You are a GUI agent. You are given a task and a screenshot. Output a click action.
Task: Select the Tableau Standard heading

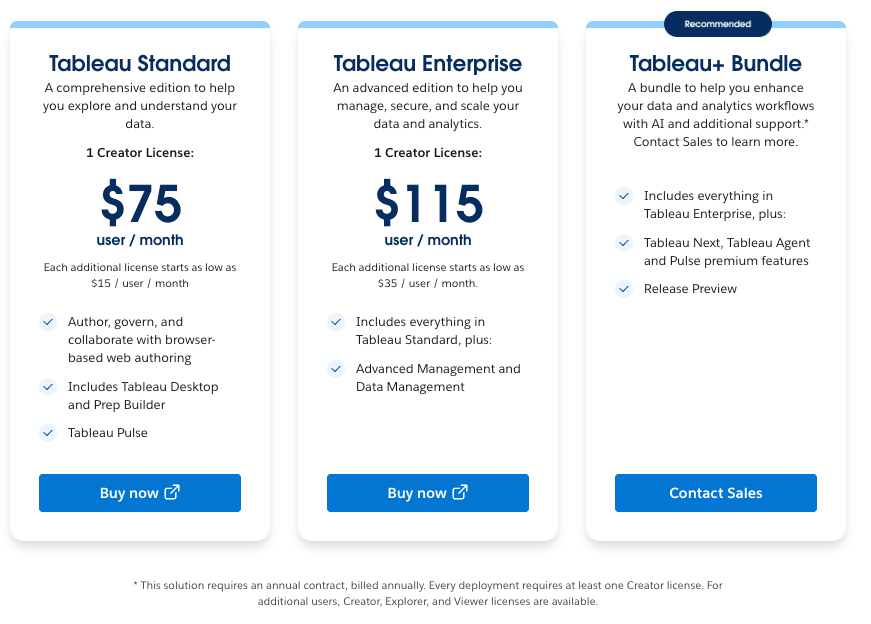pos(140,64)
